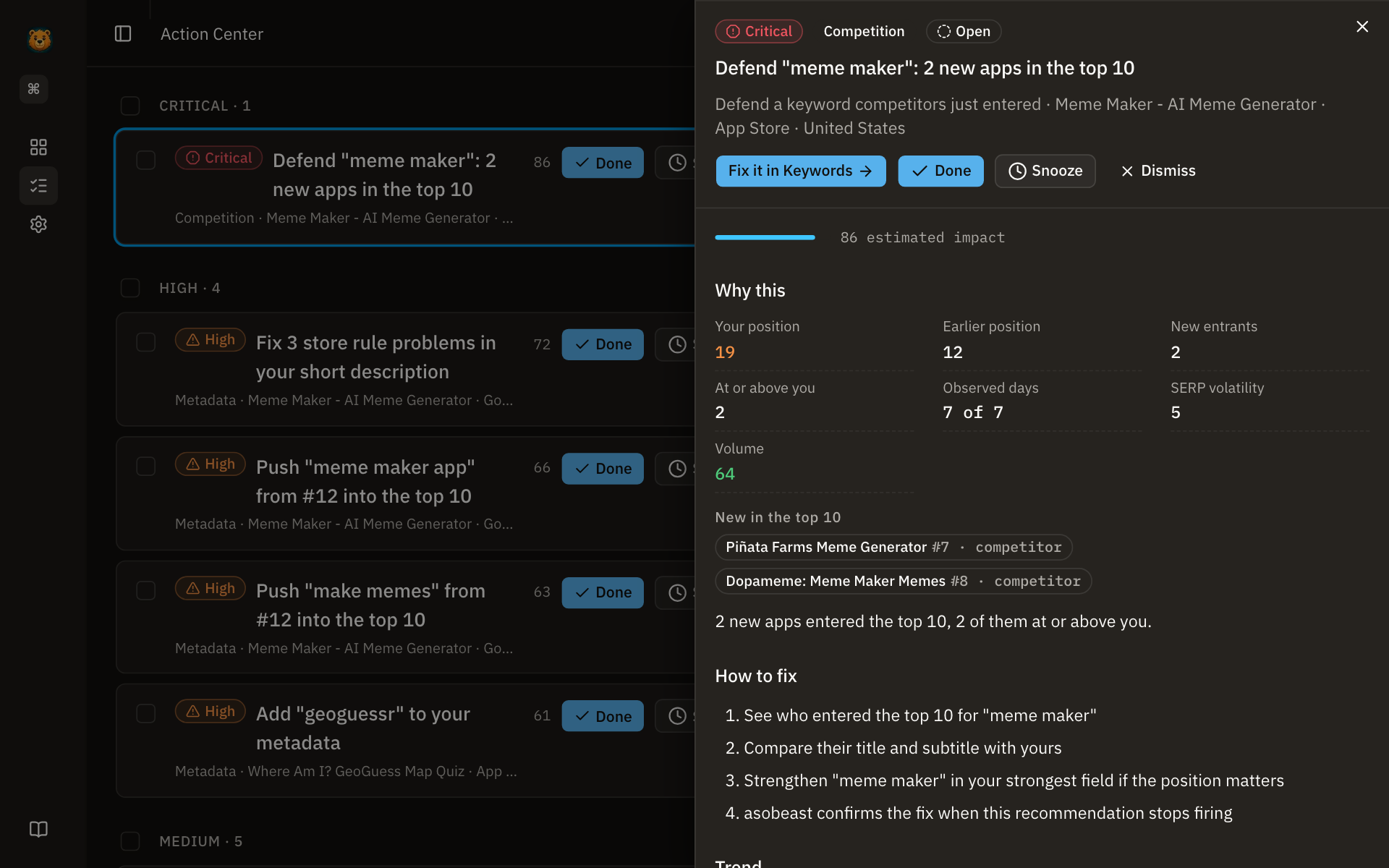Snooze this recommendation in detail panel

pos(1045,171)
